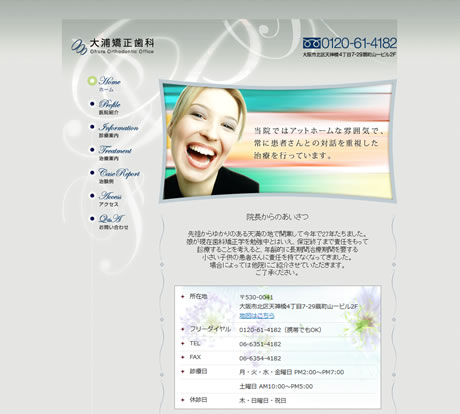Click the bullet dot beside Case Report
This screenshot has height=414, width=460.
[92, 173]
